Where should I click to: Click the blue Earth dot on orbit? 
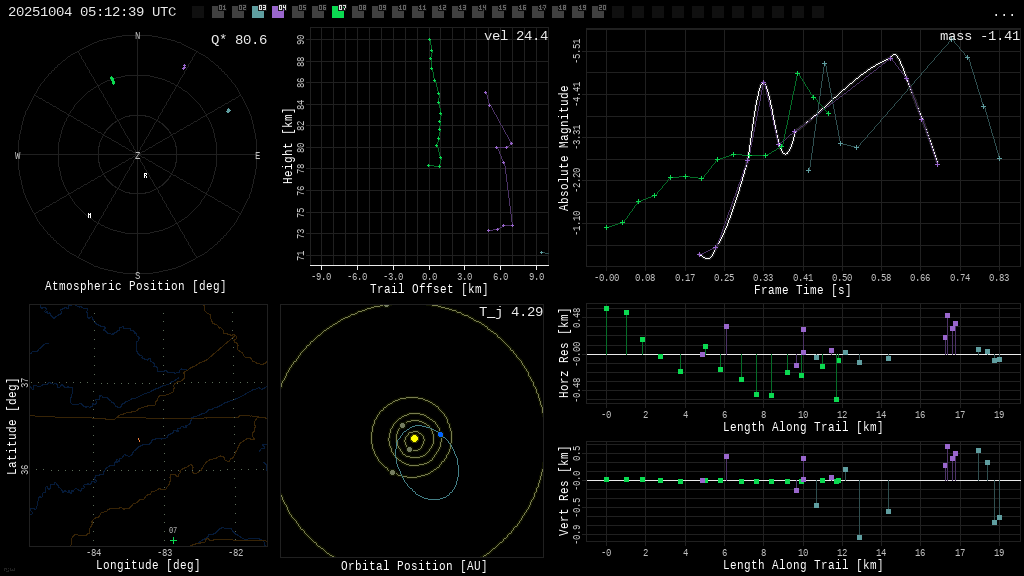pos(440,435)
